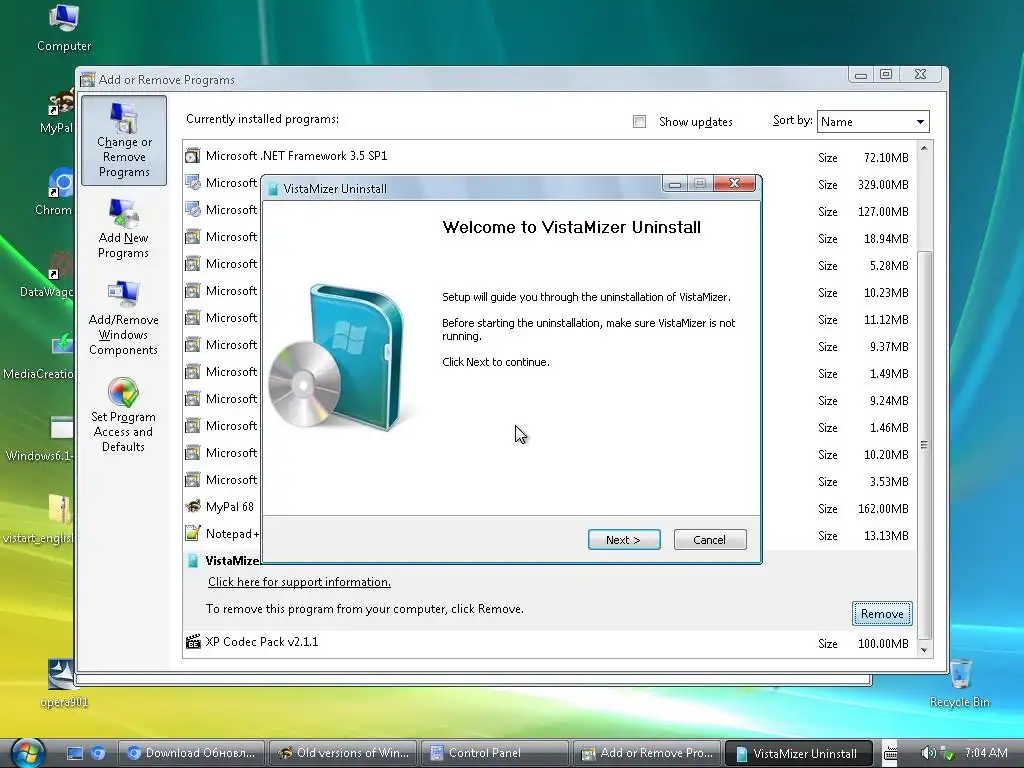Click the Notepad++ program icon
Viewport: 1024px width, 768px height.
(x=192, y=534)
